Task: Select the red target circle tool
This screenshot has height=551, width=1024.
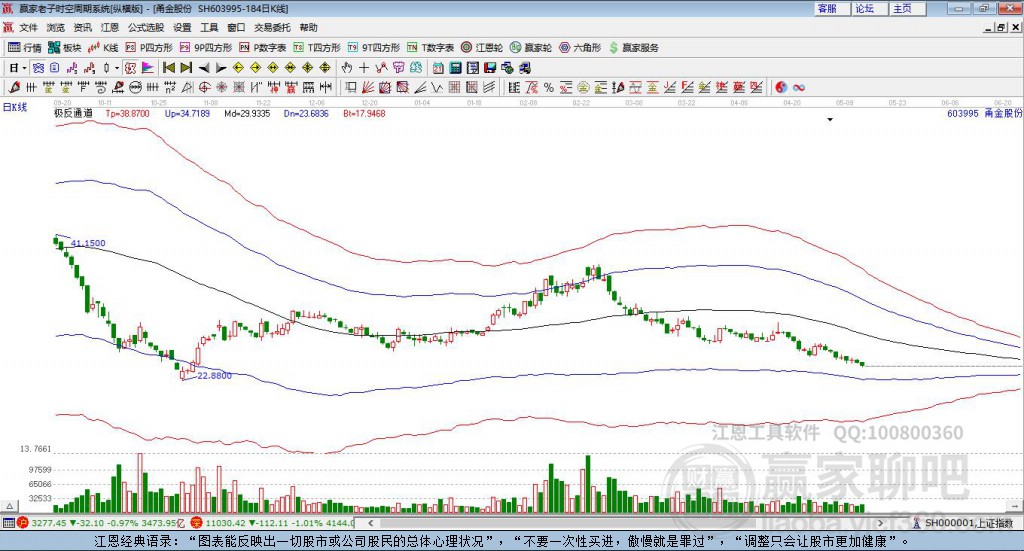Action: coord(204,87)
